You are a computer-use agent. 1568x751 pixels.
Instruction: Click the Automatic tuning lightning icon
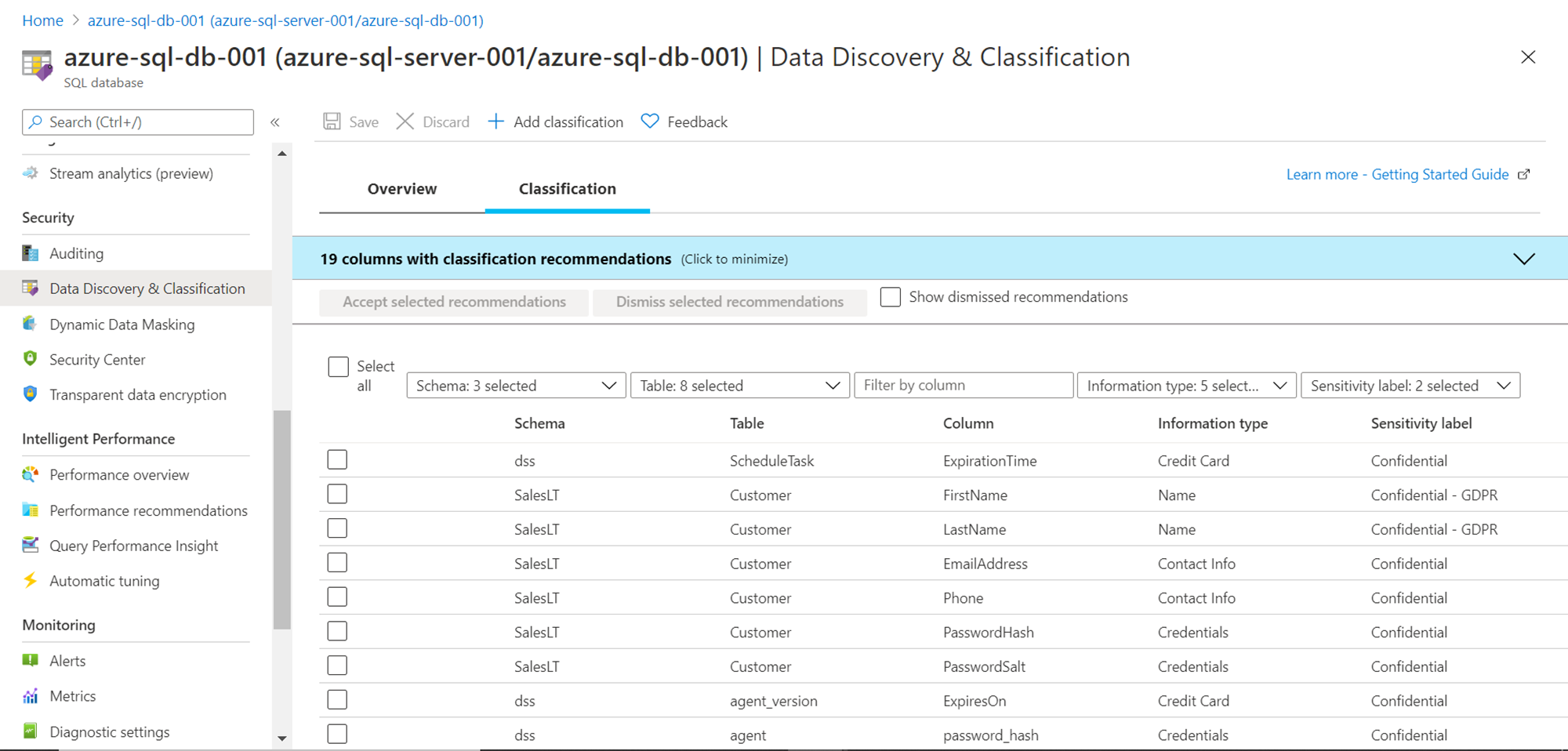(x=31, y=581)
